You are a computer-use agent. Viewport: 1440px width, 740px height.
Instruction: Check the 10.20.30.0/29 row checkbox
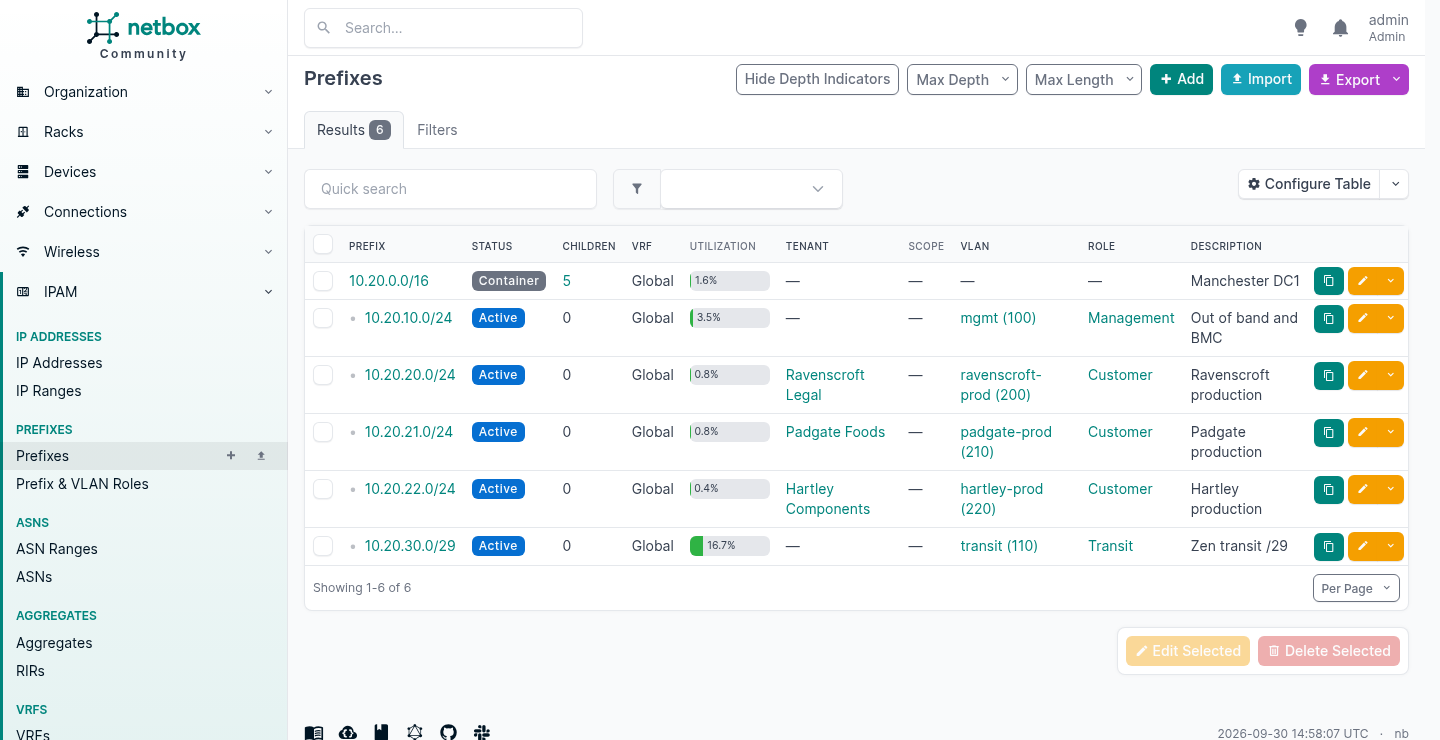(x=323, y=546)
